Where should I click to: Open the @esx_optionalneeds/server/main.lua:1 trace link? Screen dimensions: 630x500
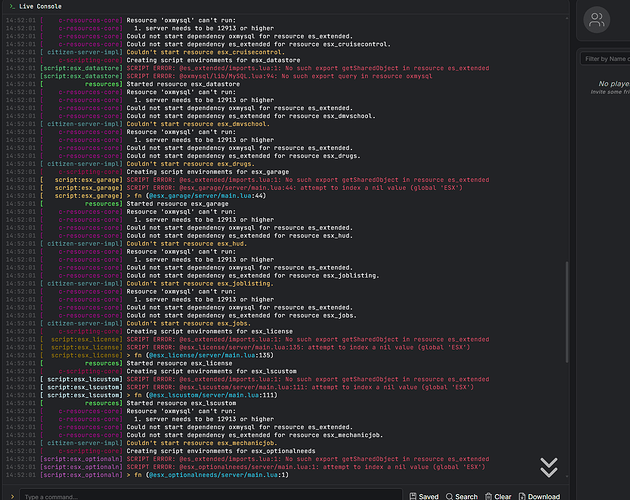[x=213, y=475]
